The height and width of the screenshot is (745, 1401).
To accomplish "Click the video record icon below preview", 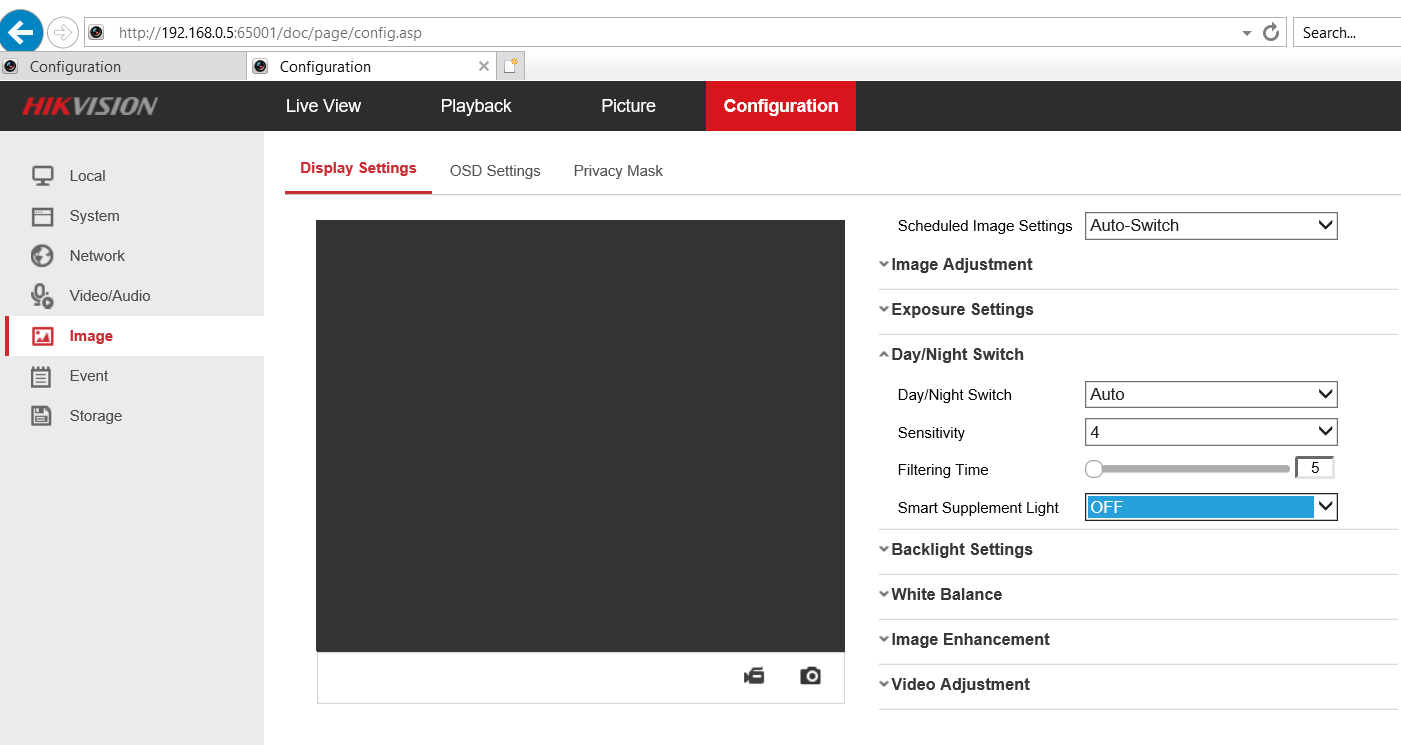I will point(754,677).
